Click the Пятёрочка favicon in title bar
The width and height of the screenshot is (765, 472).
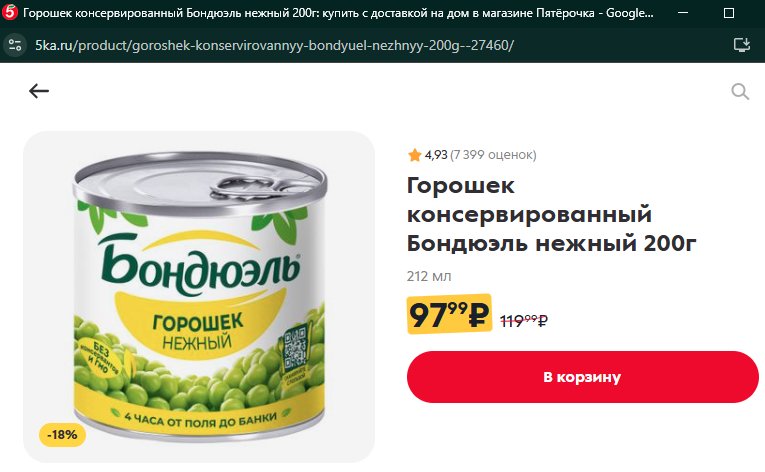click(x=9, y=12)
